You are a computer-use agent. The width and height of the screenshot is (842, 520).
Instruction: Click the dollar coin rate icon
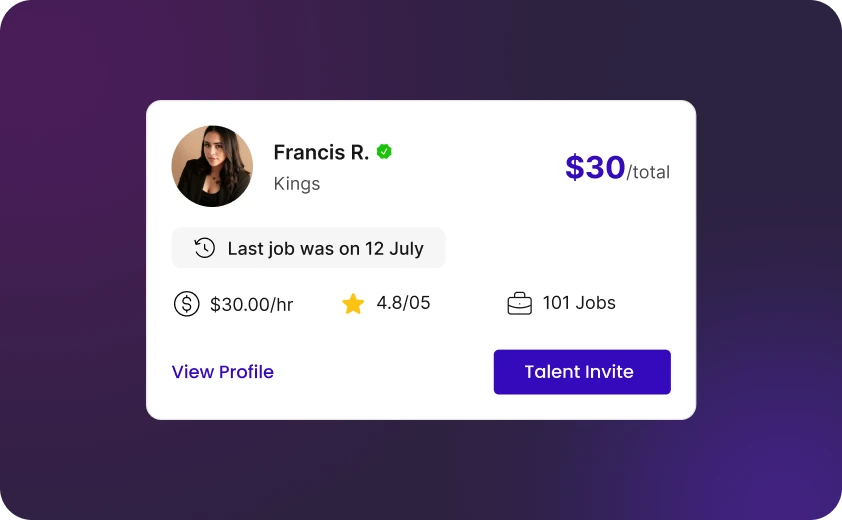pyautogui.click(x=186, y=304)
